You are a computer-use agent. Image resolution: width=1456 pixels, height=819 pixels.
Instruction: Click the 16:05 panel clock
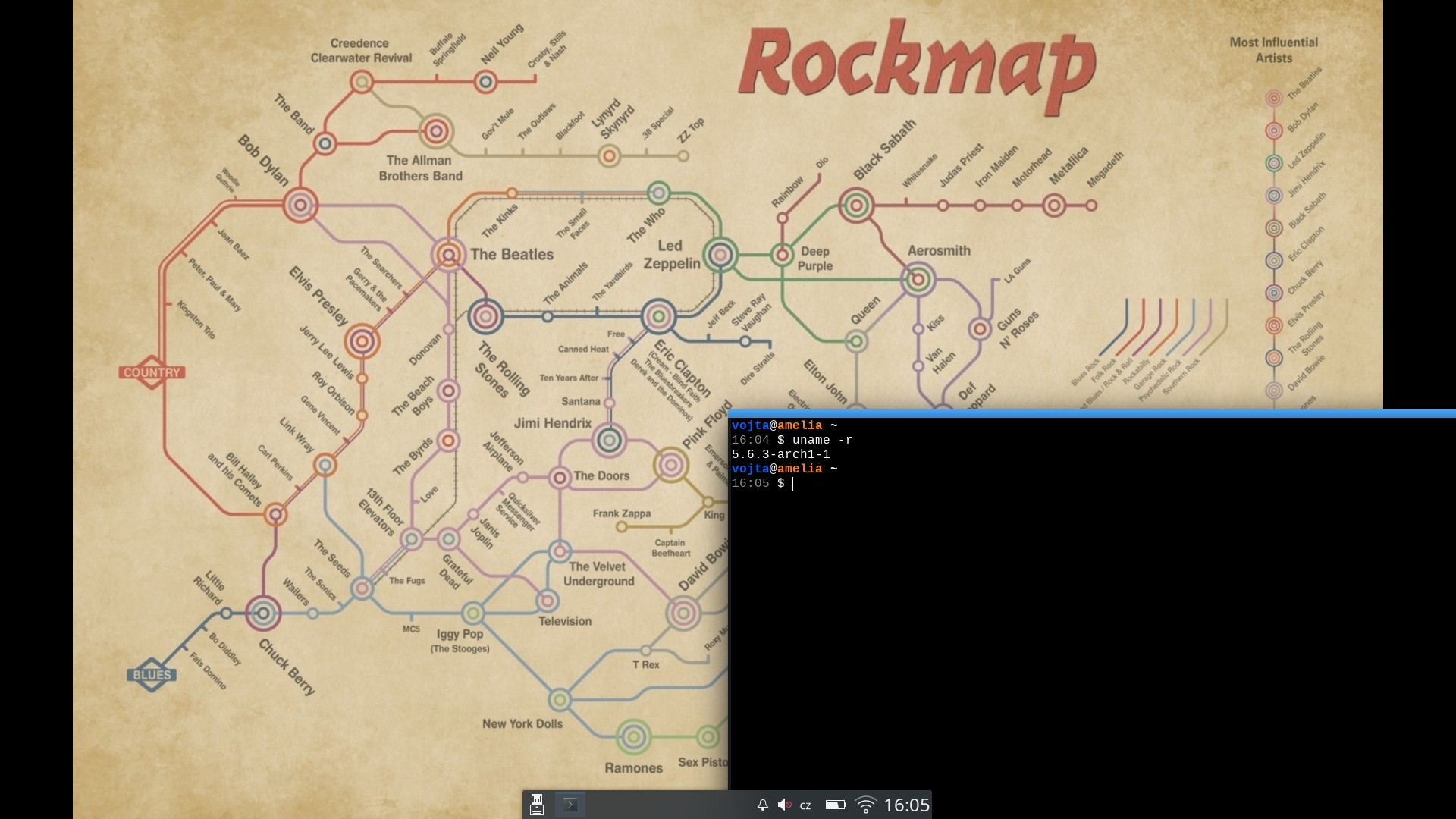(x=906, y=805)
